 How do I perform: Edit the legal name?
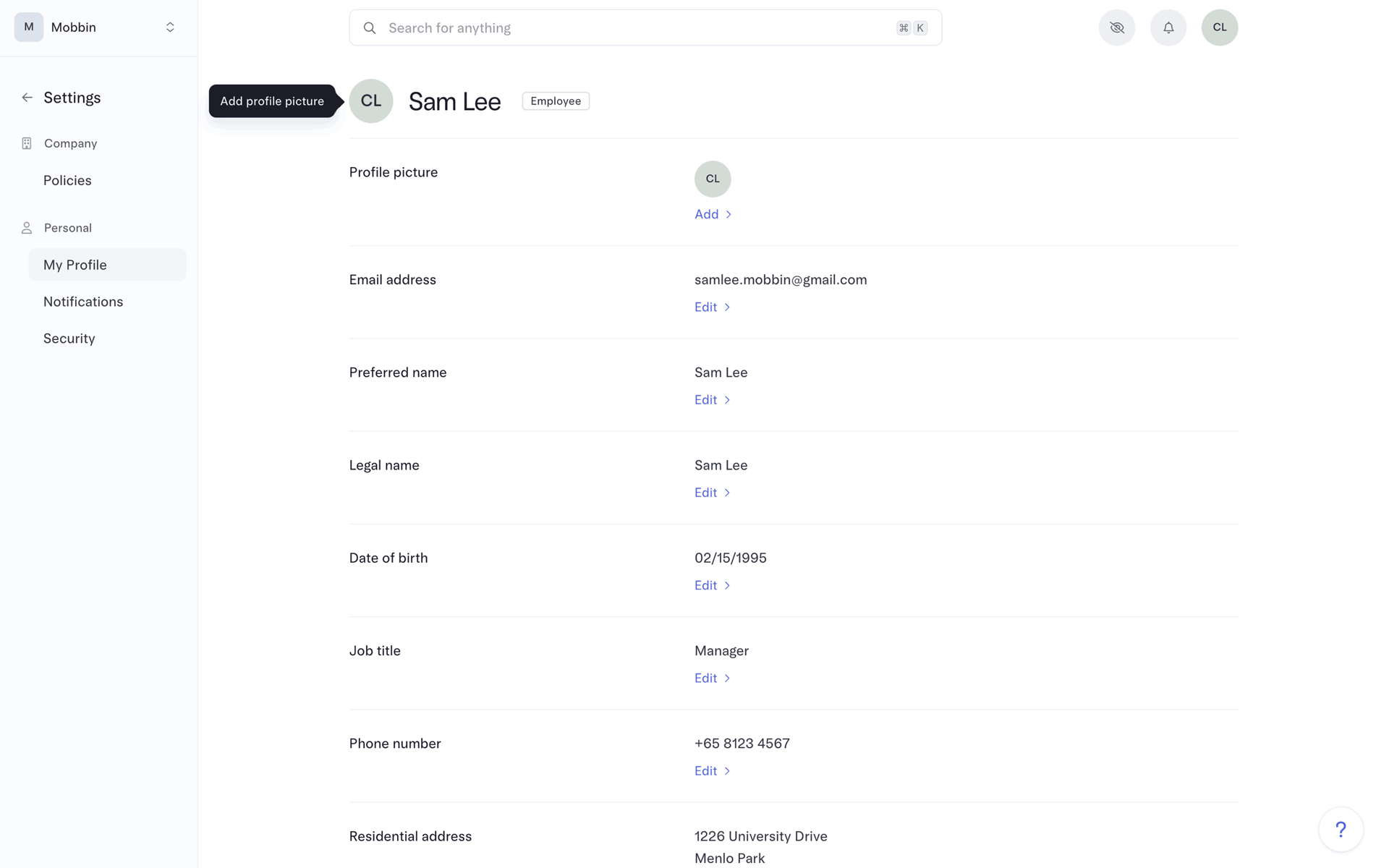(x=713, y=493)
